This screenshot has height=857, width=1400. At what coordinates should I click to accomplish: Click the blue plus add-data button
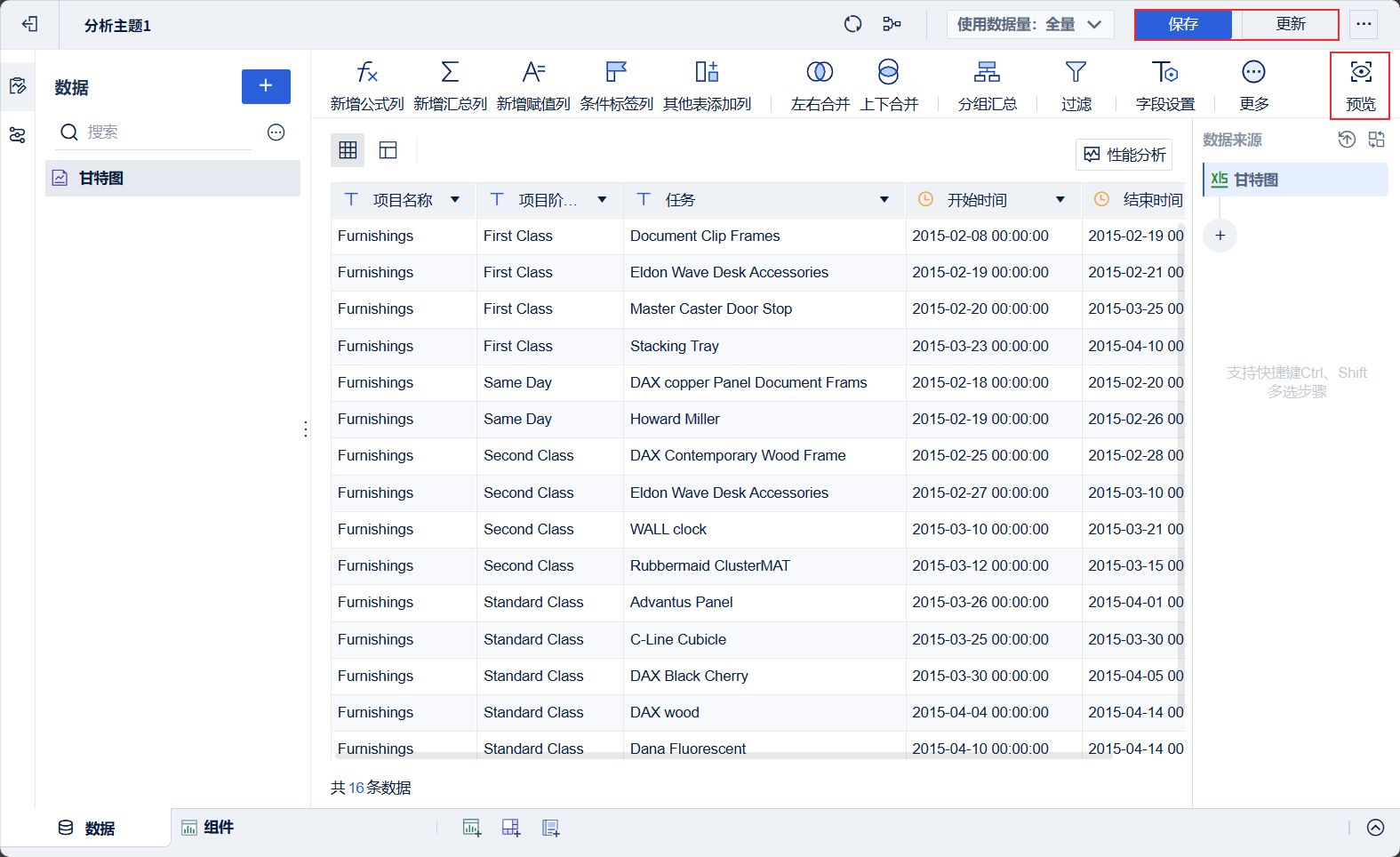pos(266,86)
